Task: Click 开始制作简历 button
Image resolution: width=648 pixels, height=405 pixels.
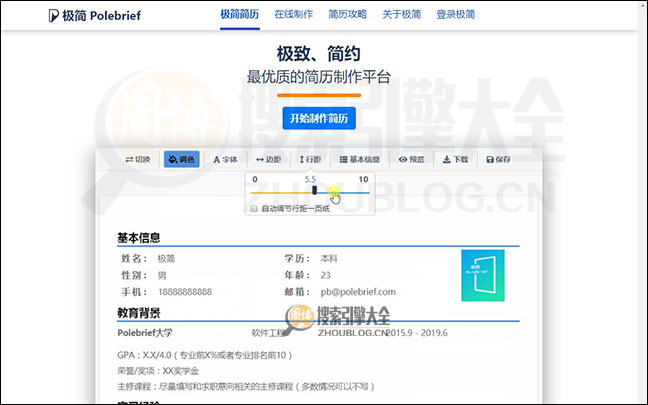Action: pyautogui.click(x=319, y=118)
